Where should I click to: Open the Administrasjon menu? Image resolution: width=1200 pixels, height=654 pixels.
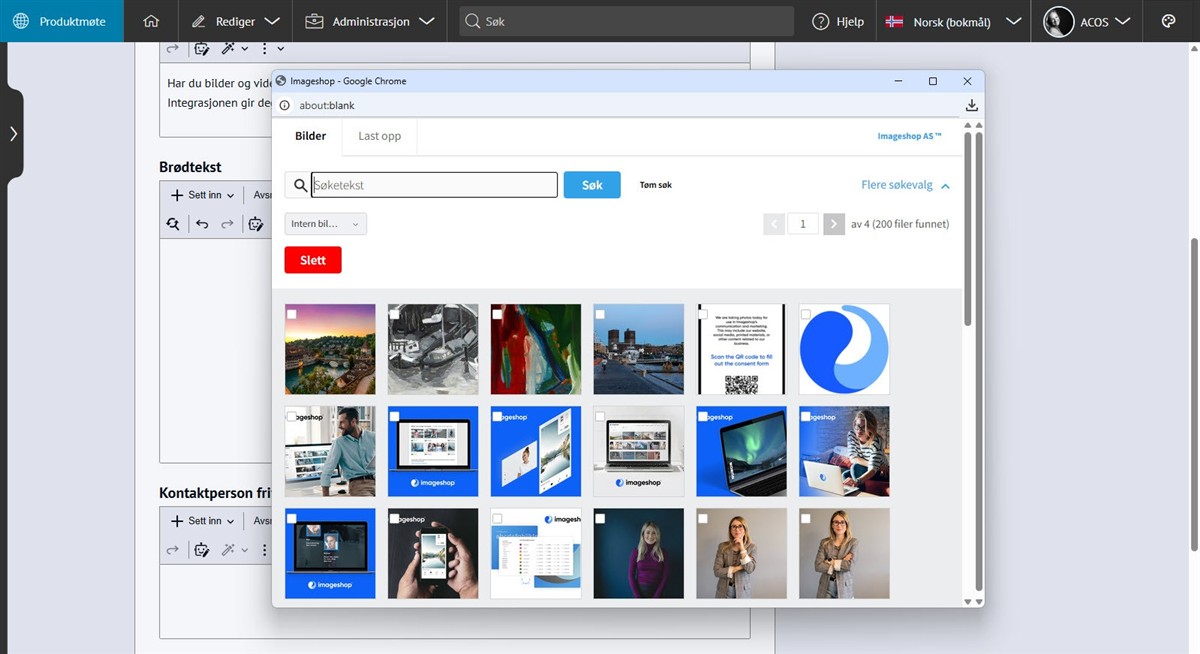click(x=370, y=21)
